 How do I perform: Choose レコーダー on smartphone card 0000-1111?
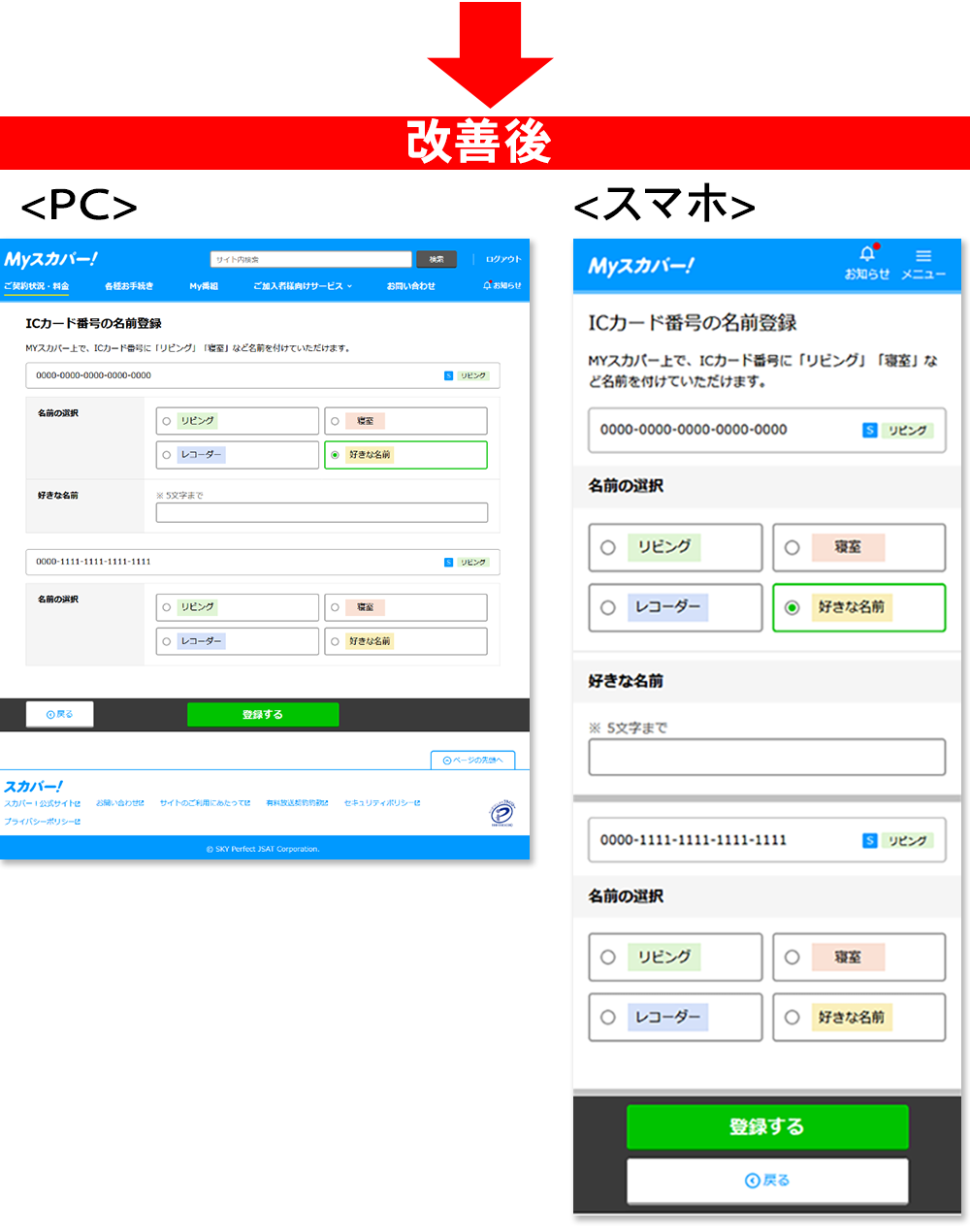click(x=675, y=1018)
